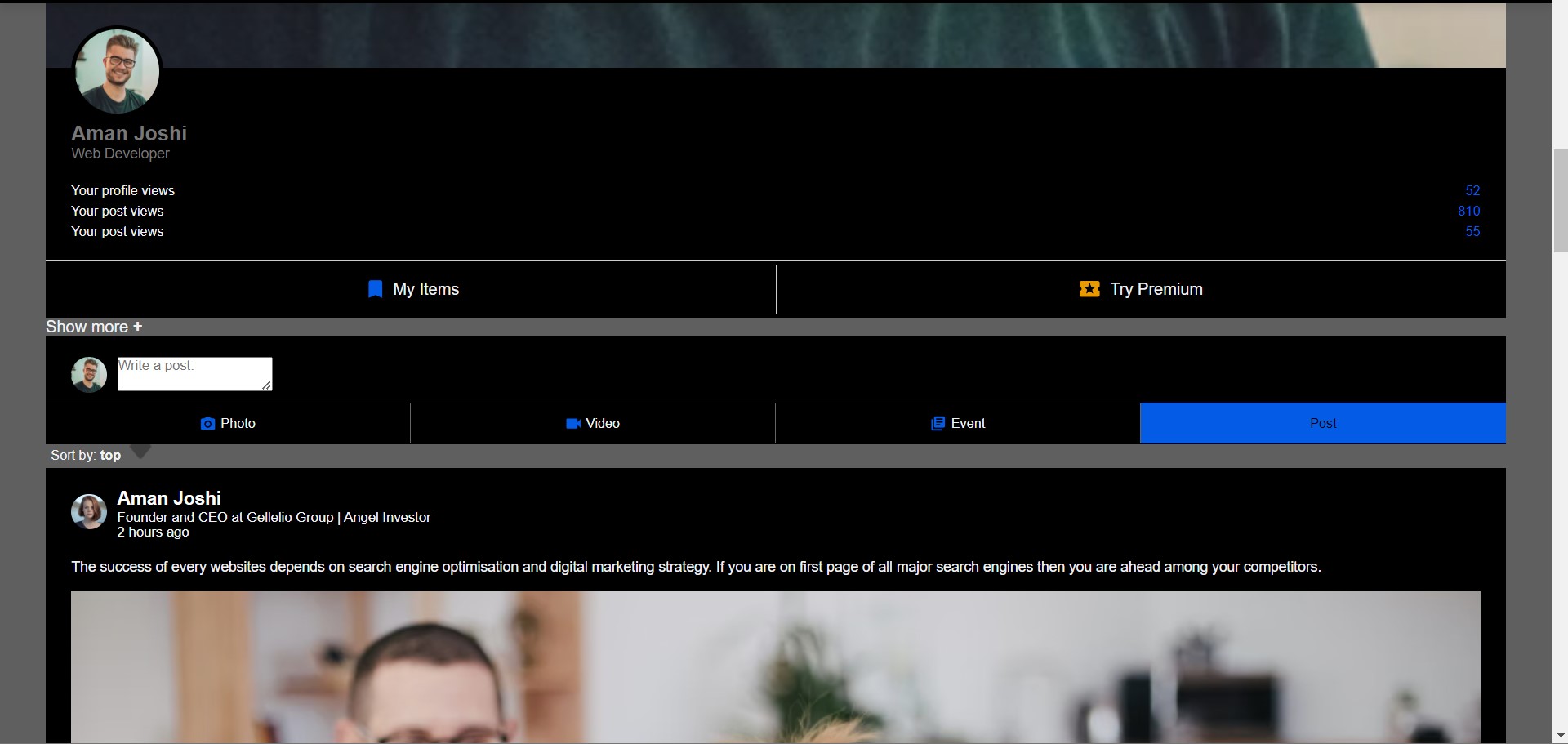
Task: Click the small avatar beside the post box
Action: pos(89,374)
